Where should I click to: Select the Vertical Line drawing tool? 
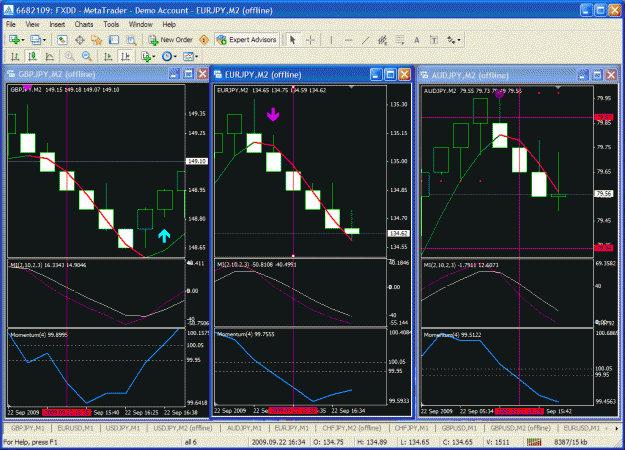331,40
